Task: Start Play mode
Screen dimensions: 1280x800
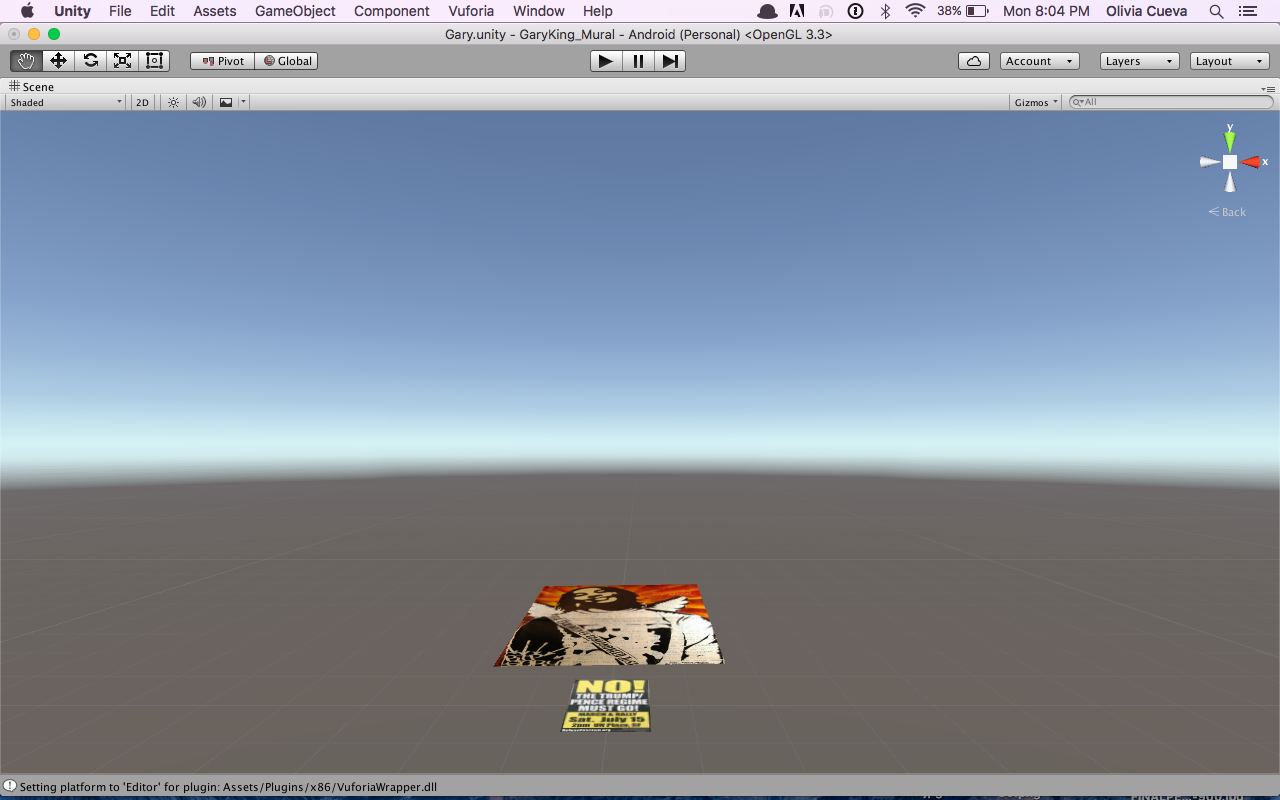Action: click(x=606, y=61)
